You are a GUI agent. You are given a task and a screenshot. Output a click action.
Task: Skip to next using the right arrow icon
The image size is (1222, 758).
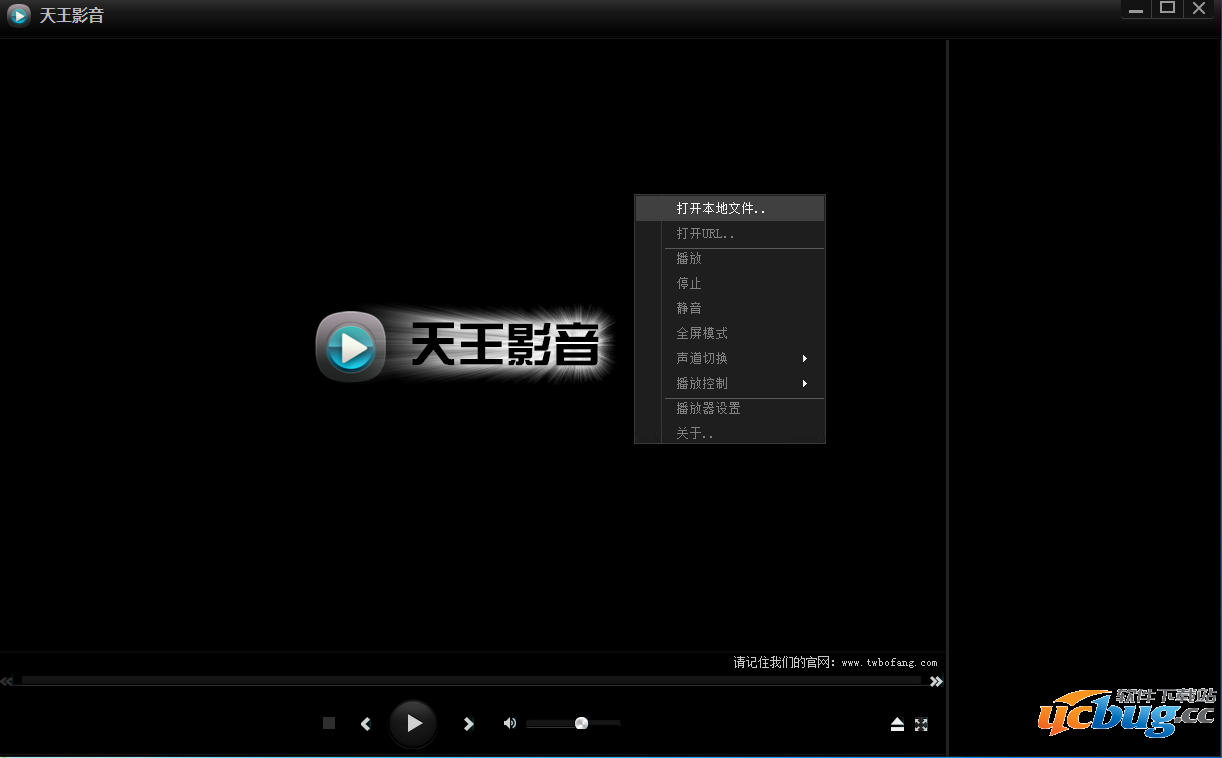coord(468,723)
